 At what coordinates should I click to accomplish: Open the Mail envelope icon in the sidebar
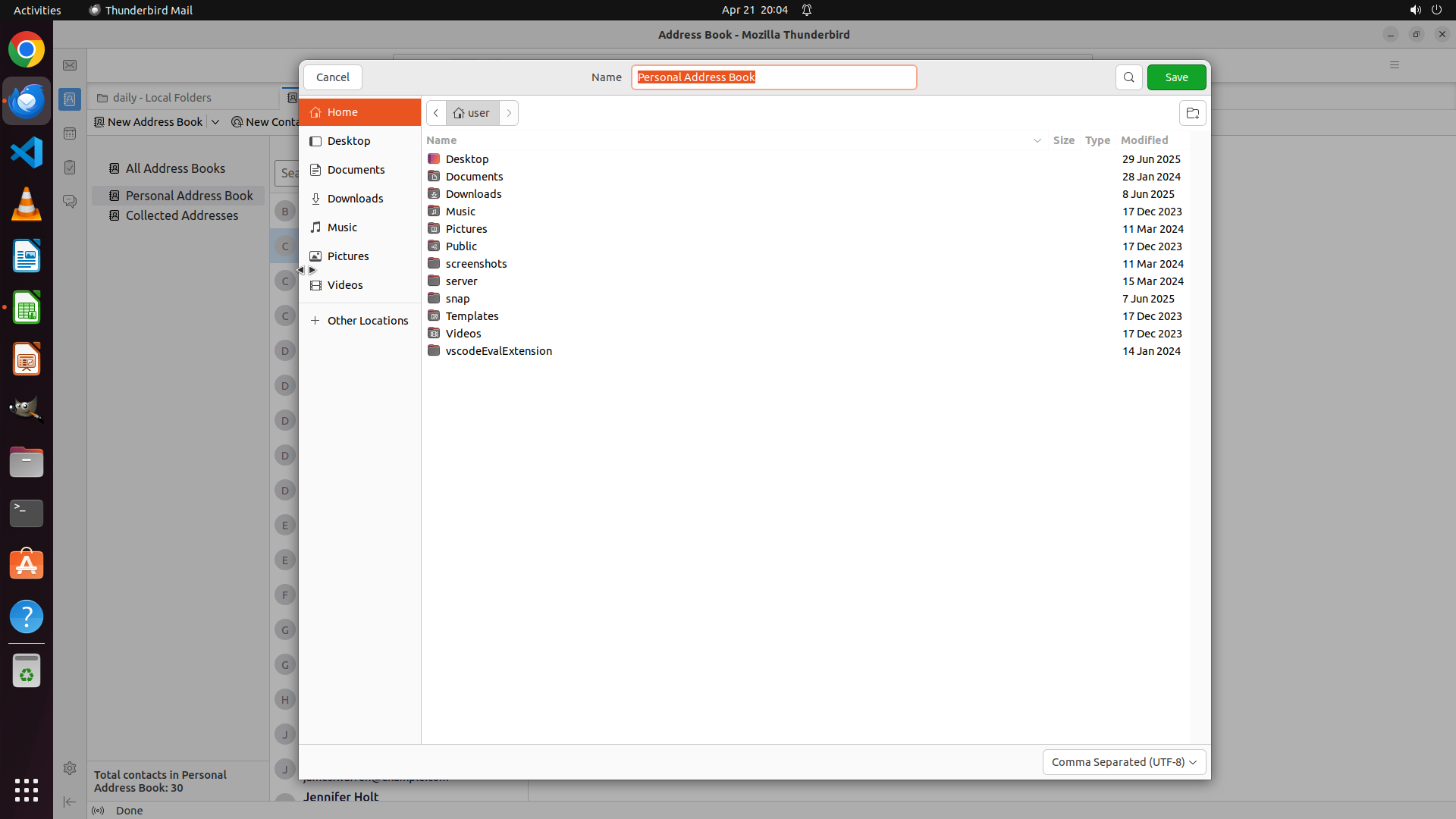point(70,65)
